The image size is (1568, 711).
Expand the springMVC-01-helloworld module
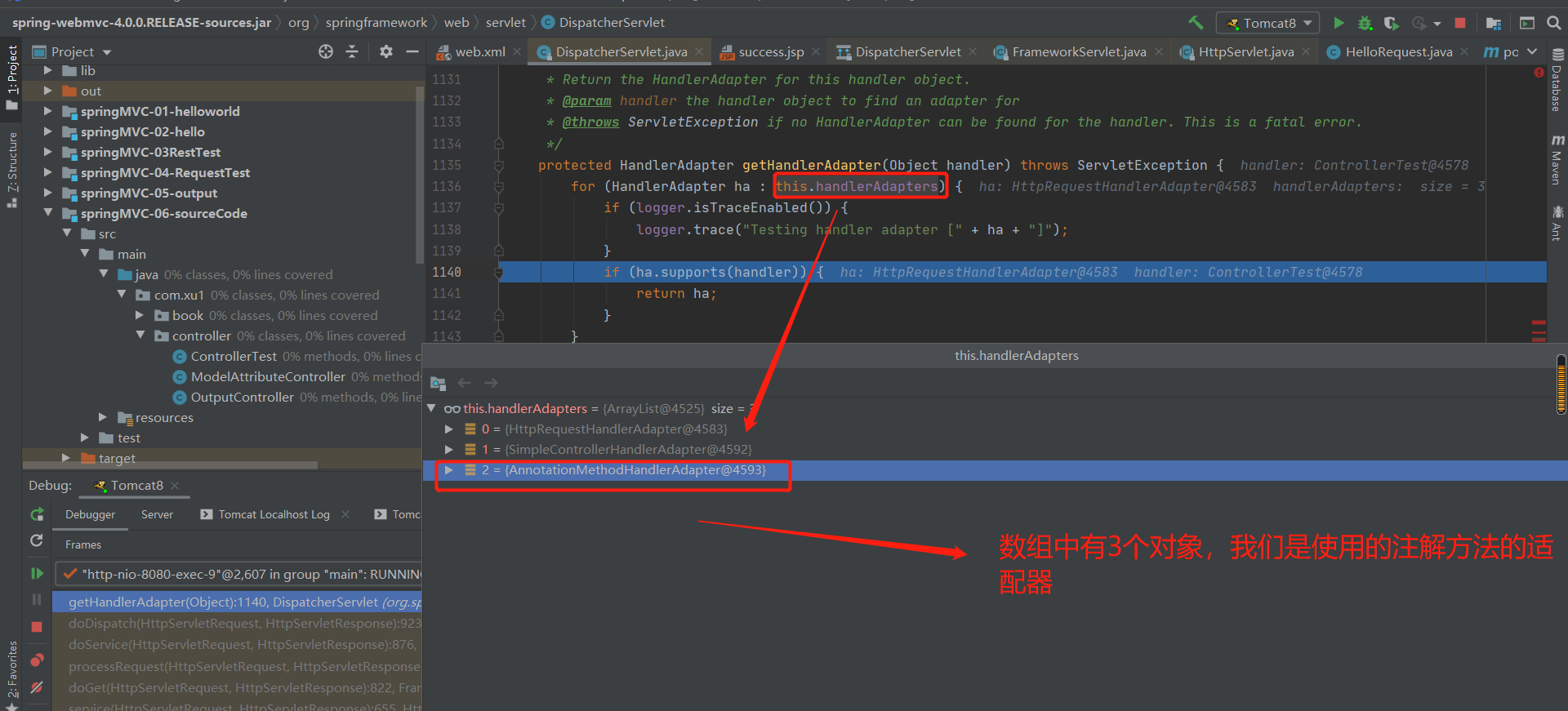click(47, 111)
